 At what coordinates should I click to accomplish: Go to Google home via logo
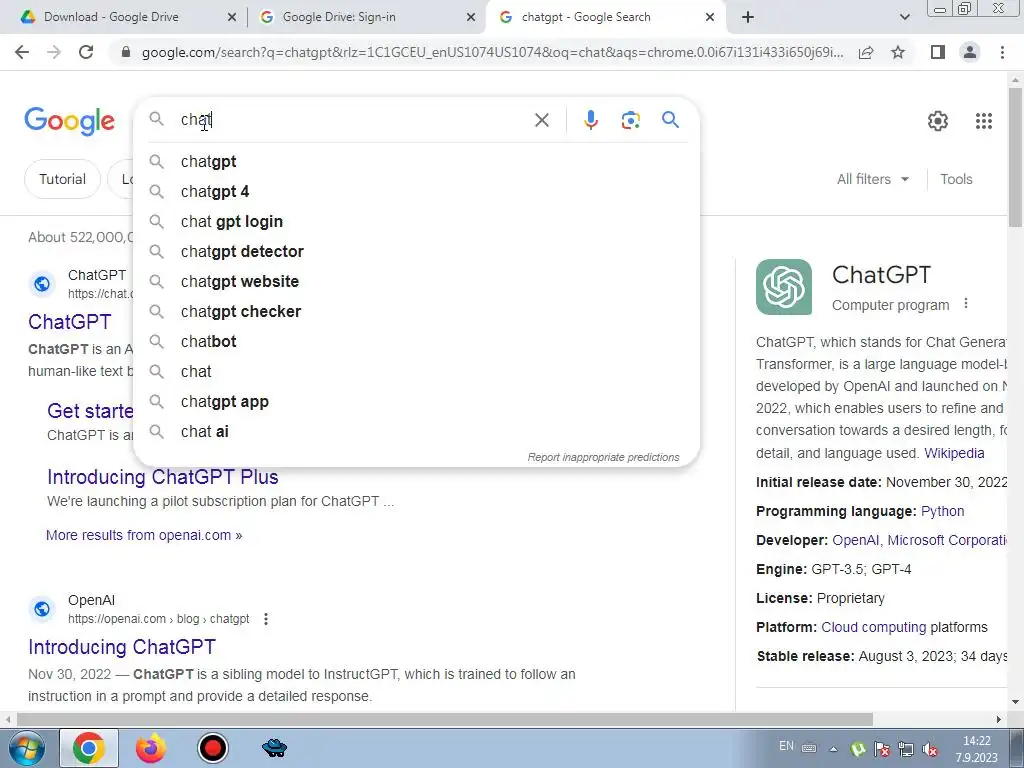[x=69, y=121]
